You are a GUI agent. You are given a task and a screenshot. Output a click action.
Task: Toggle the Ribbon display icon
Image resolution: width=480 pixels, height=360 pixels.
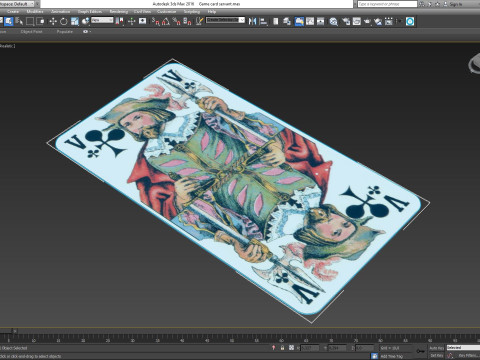(299, 22)
